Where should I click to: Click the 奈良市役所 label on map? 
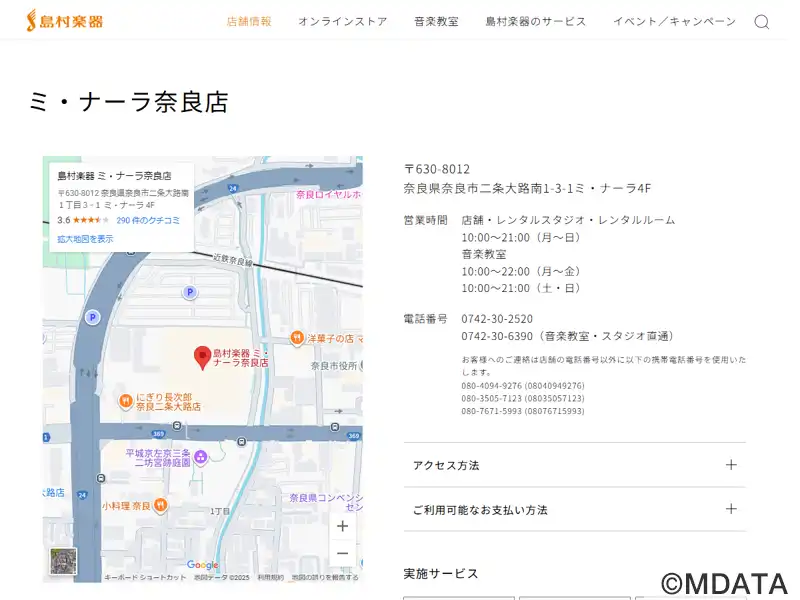[334, 366]
